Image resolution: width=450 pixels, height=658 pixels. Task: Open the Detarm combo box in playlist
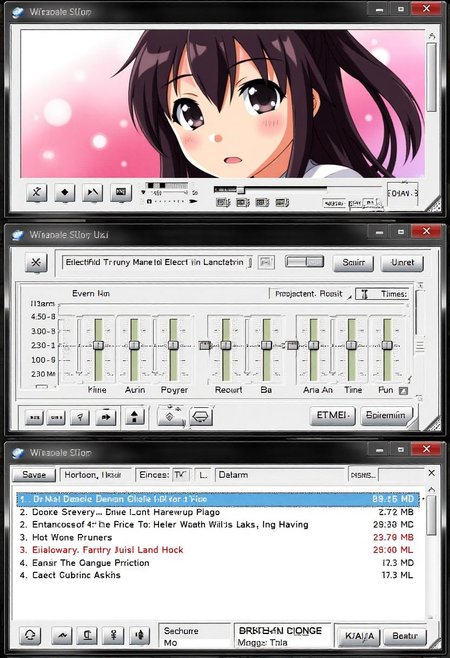(280, 475)
